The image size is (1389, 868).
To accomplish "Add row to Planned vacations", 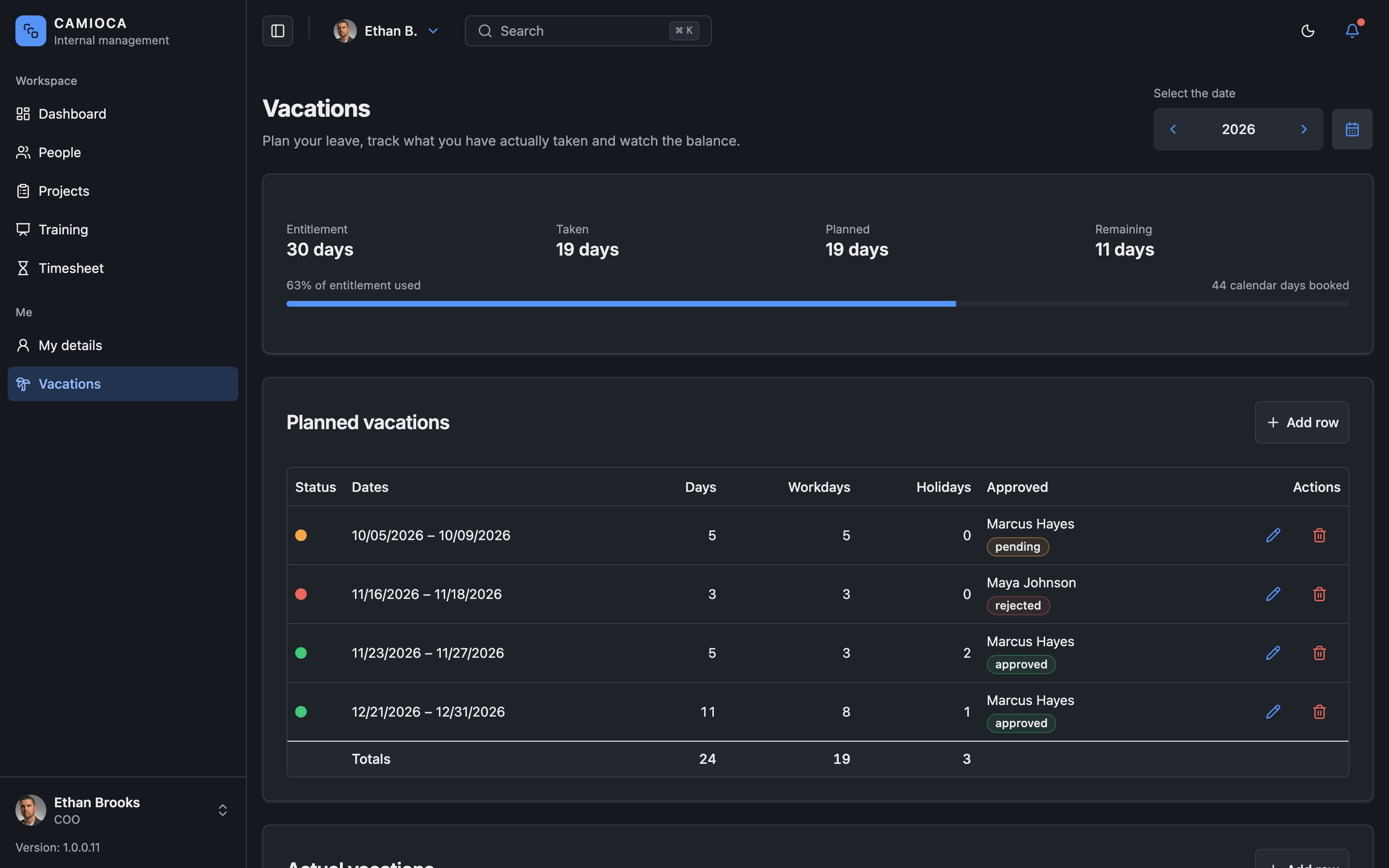I will coord(1302,422).
